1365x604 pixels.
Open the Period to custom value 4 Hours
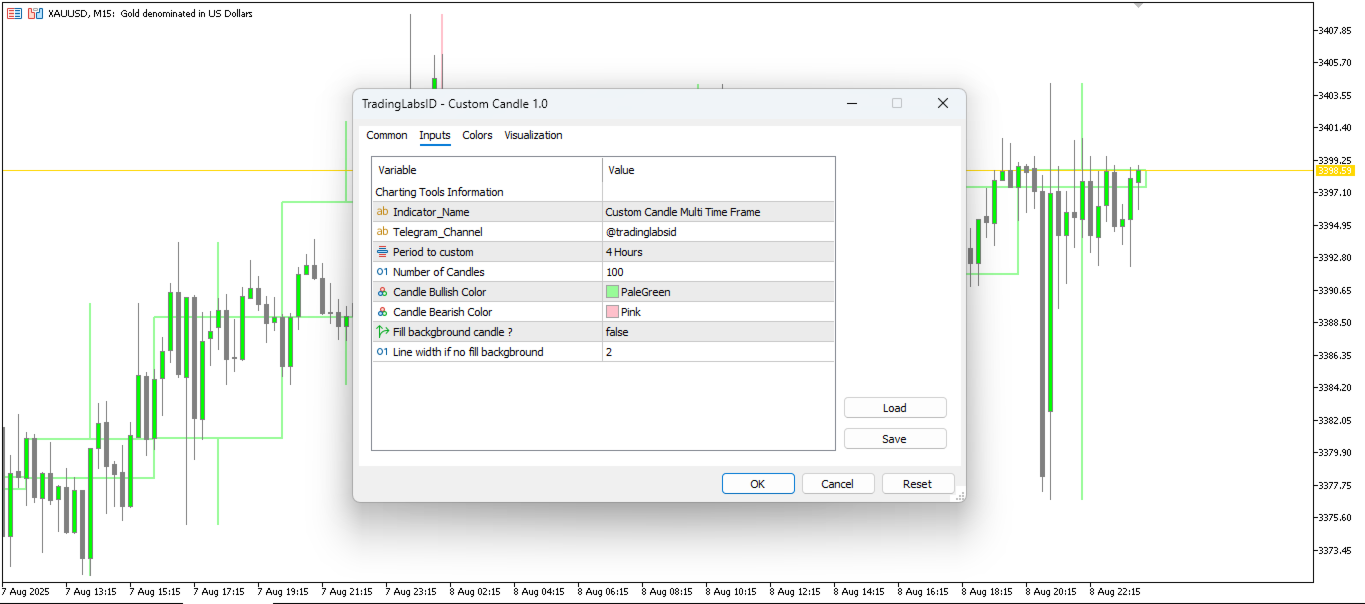(718, 252)
